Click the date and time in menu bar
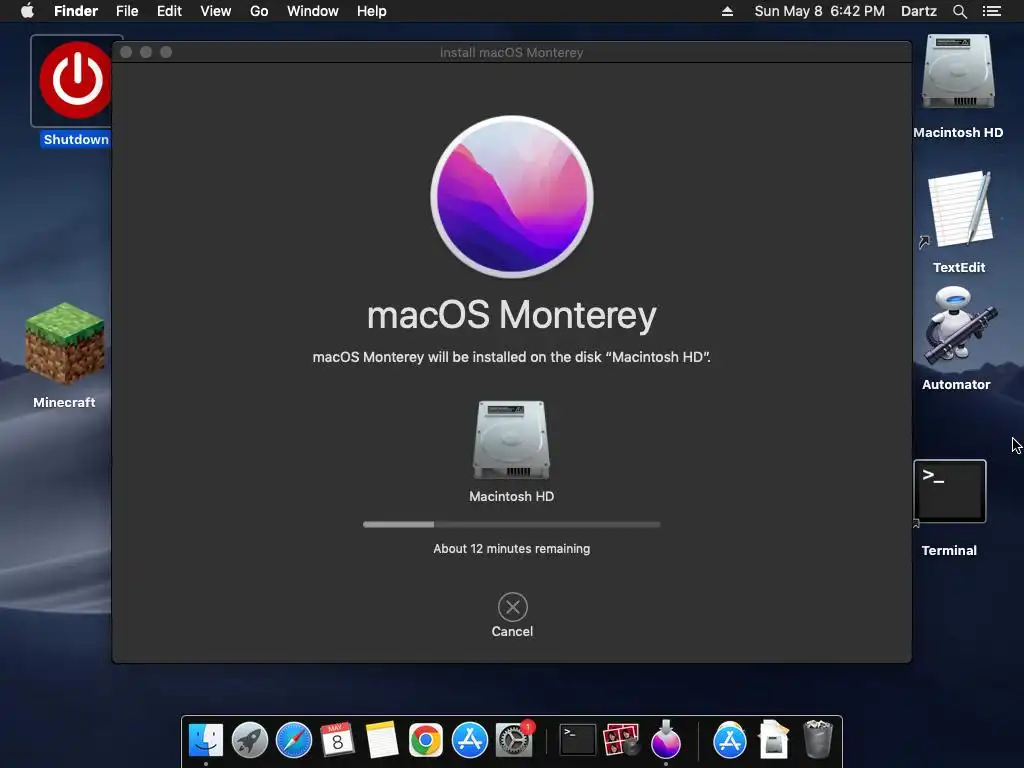The image size is (1024, 768). pos(820,11)
